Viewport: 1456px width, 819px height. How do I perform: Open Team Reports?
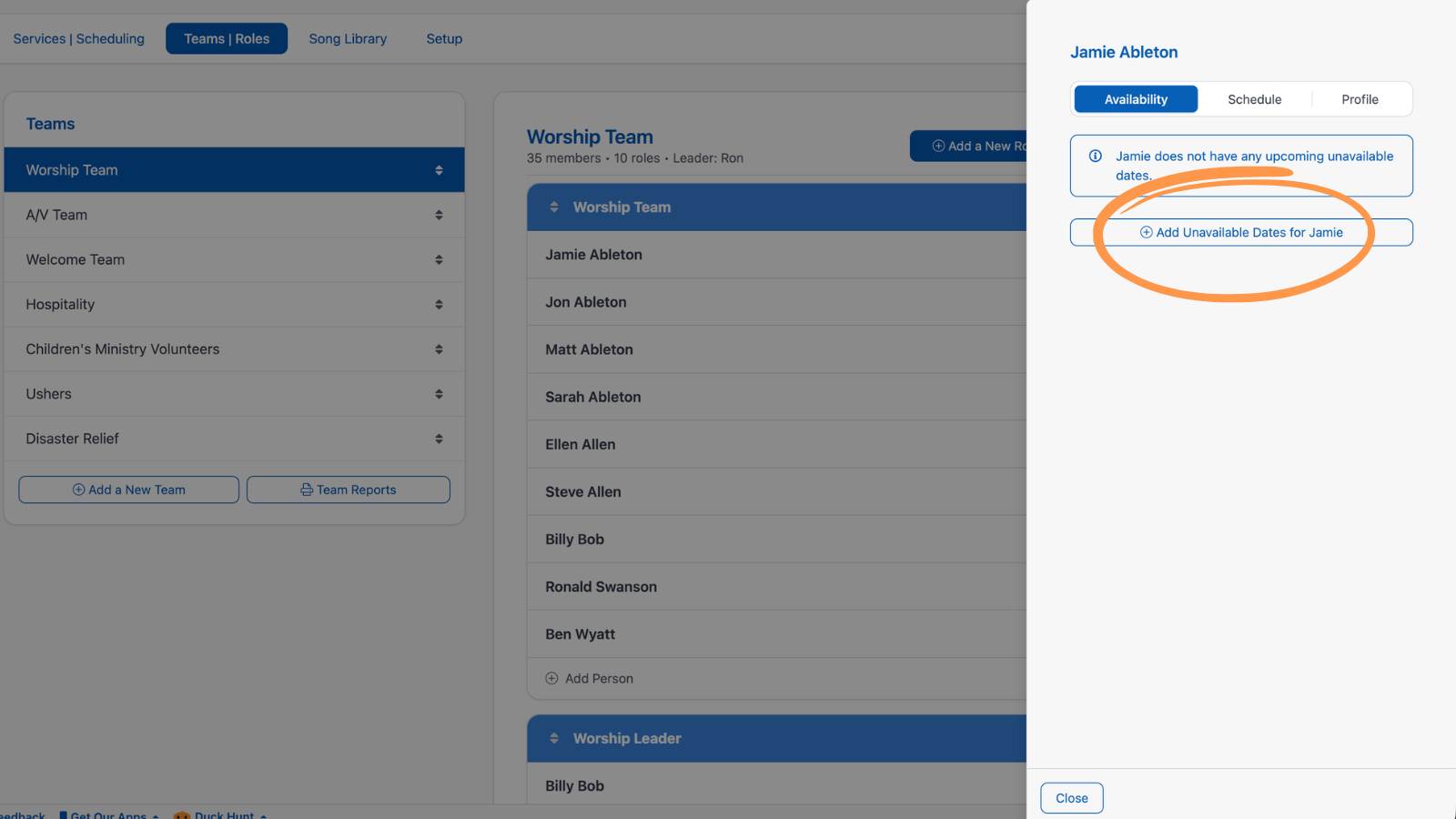pos(349,490)
